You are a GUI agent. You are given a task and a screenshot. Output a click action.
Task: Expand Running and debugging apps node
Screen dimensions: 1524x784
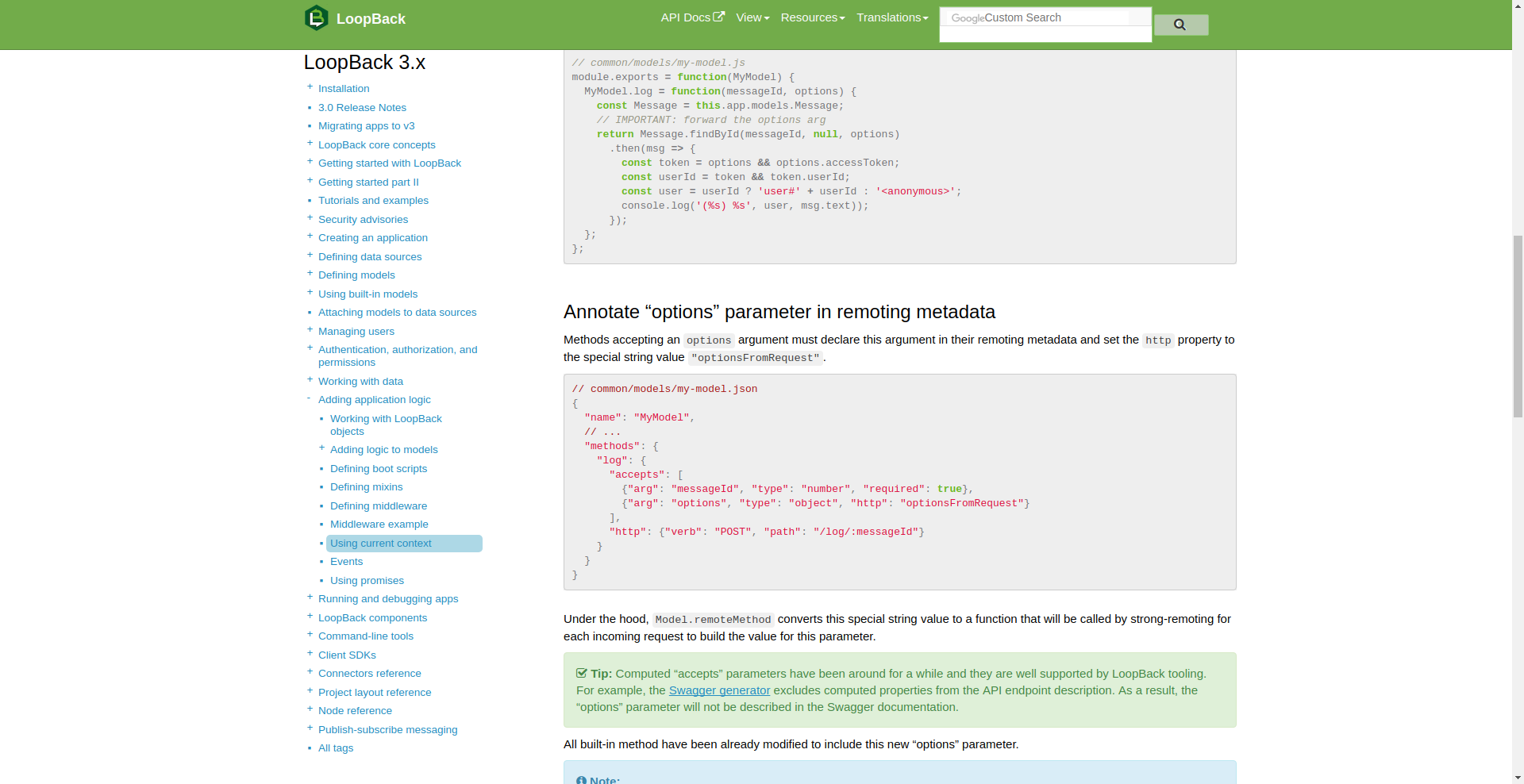[310, 598]
